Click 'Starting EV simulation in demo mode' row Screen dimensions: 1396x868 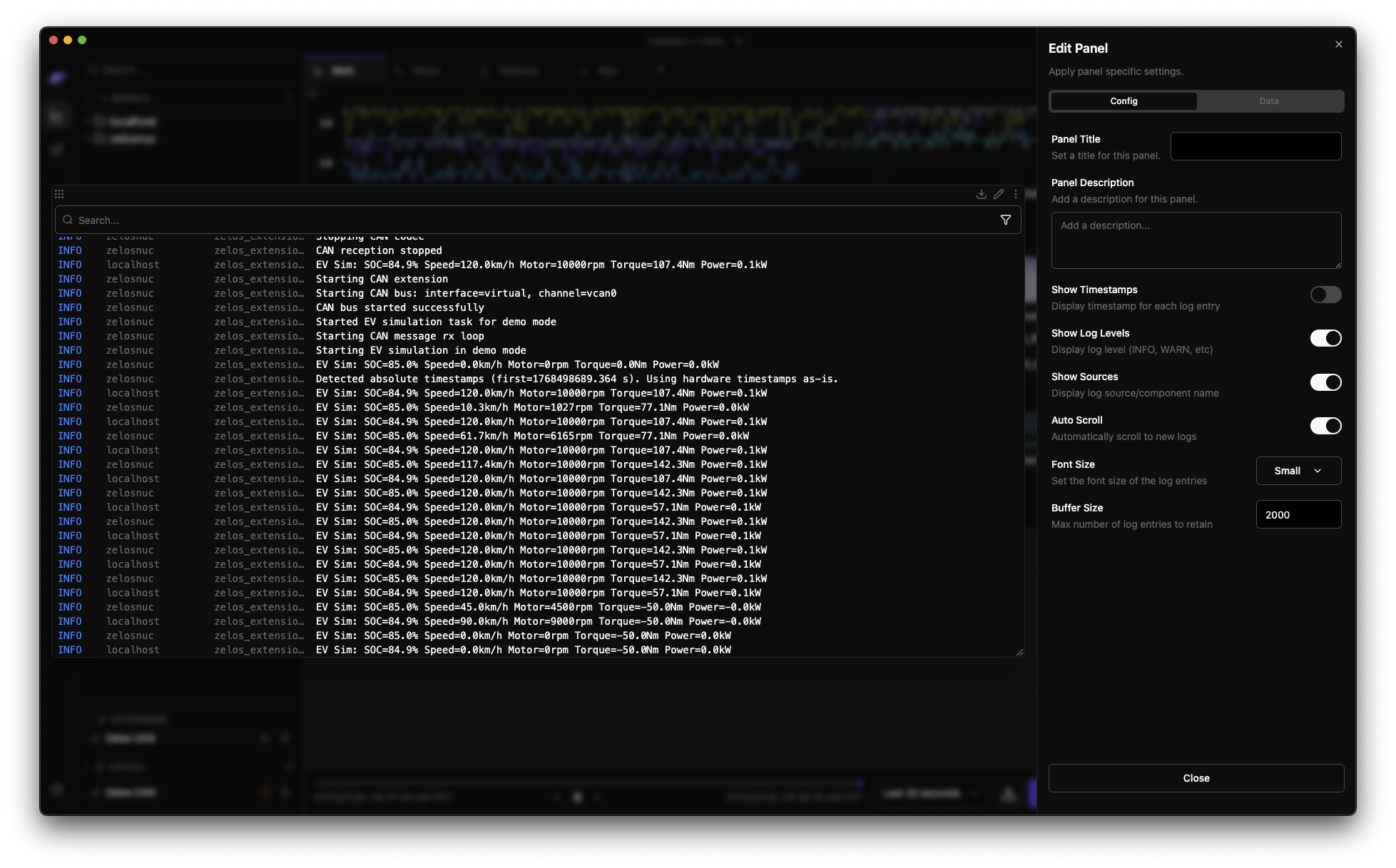(538, 350)
